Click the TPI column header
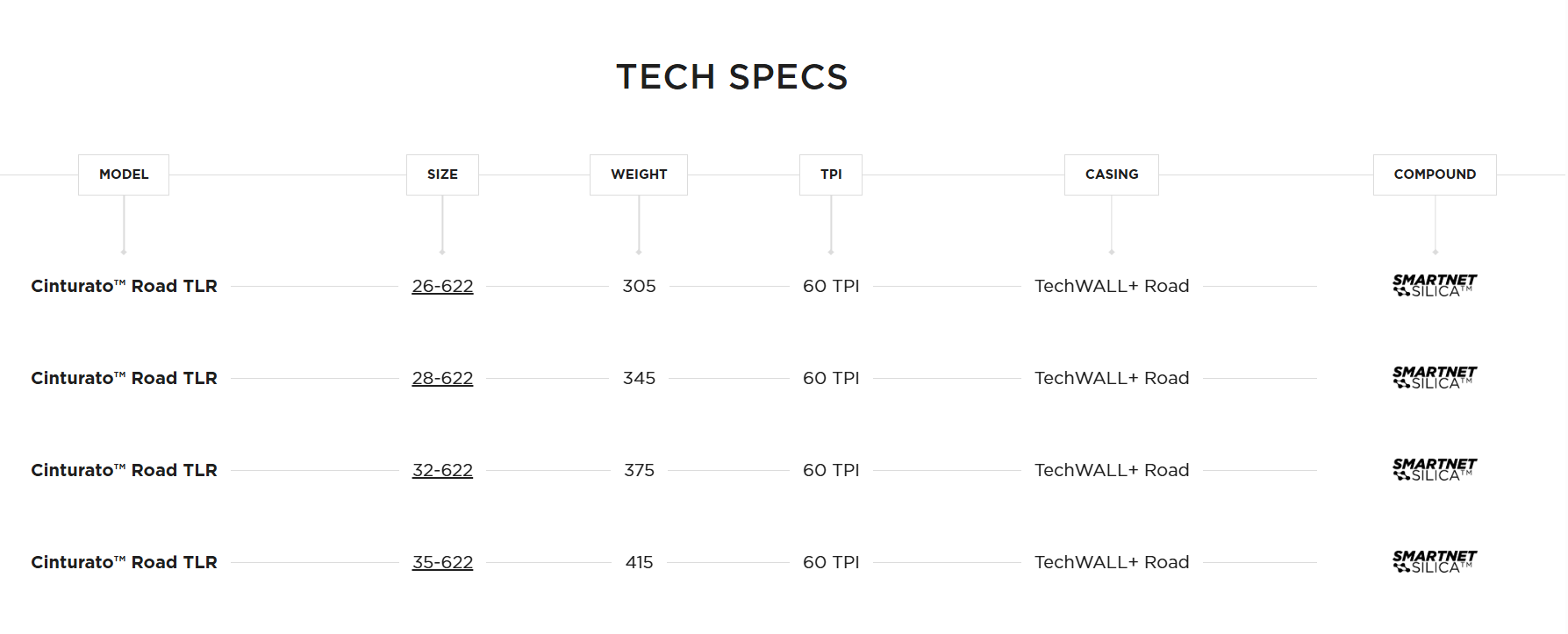Image resolution: width=1568 pixels, height=634 pixels. coord(831,175)
